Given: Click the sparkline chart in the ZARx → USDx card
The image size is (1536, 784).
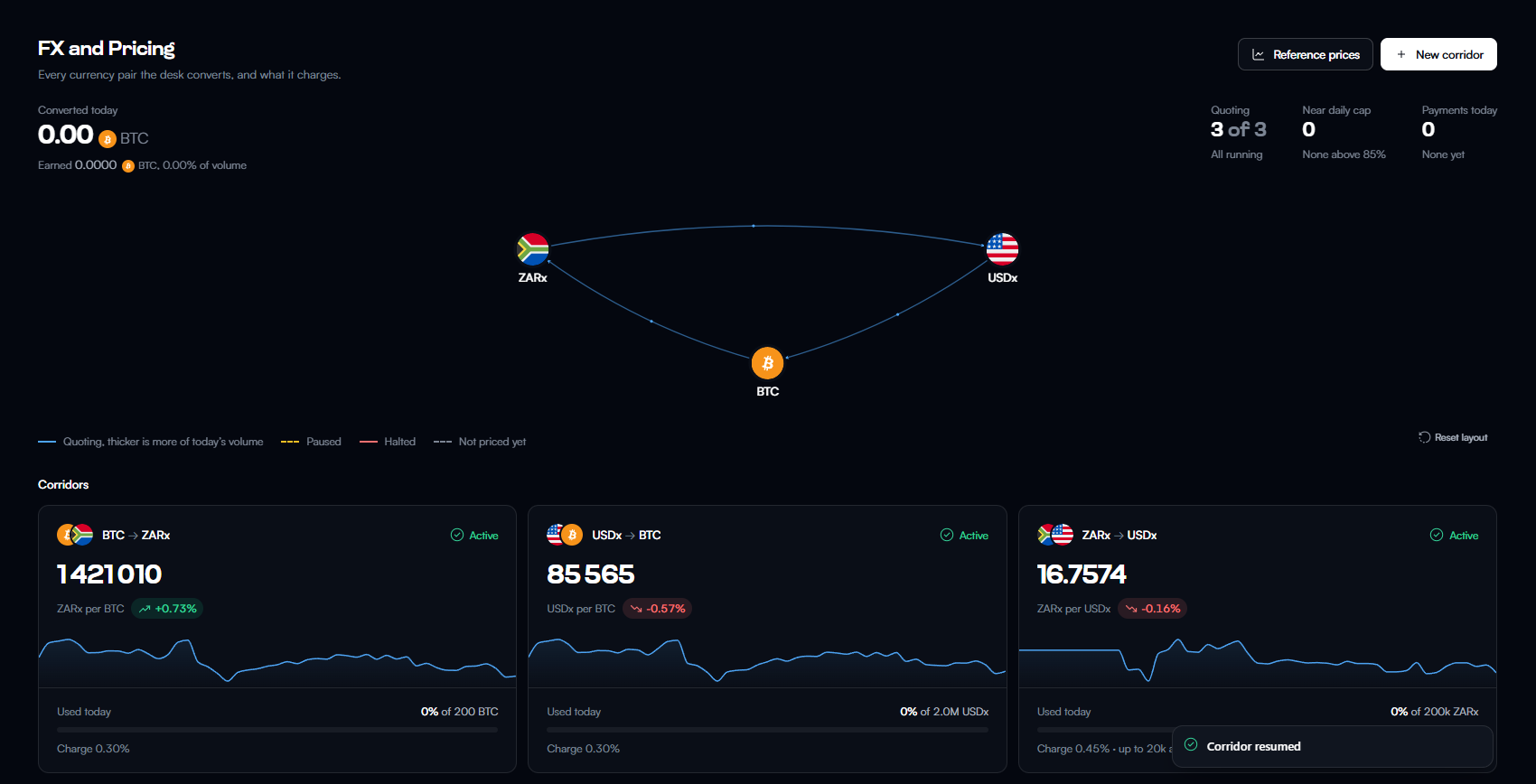Looking at the screenshot, I should point(1258,662).
